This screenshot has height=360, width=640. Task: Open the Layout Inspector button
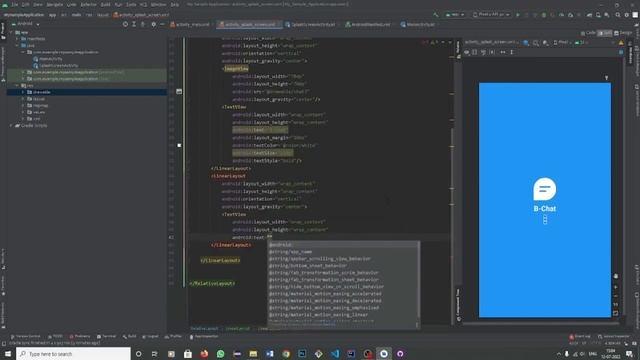614,336
